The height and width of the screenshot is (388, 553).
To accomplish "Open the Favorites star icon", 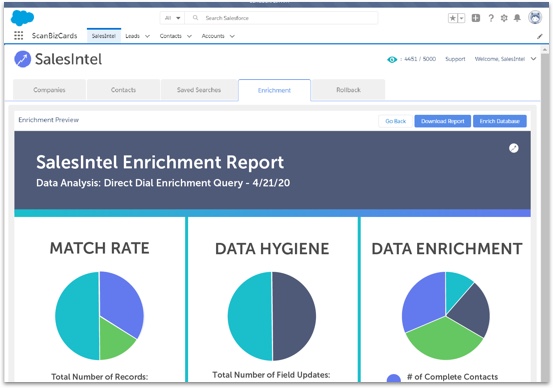I will click(453, 18).
